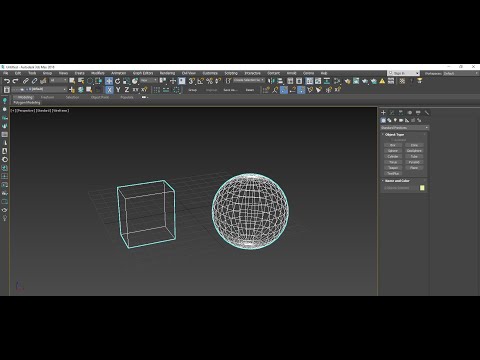Image resolution: width=480 pixels, height=360 pixels.
Task: Click yellow warning triangle icon
Action: click(x=382, y=81)
